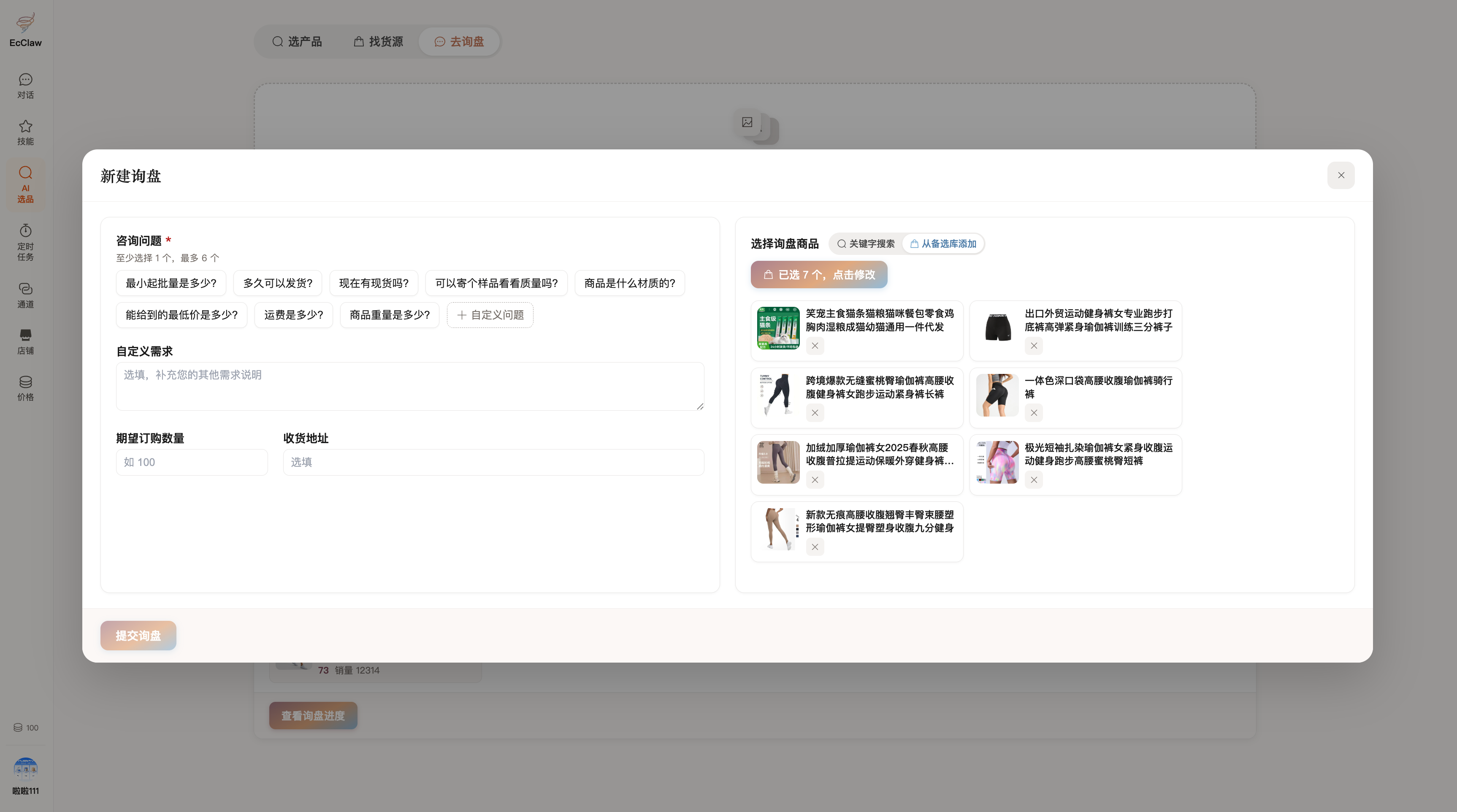This screenshot has height=812, width=1457.
Task: Remove the 笑宠主食猫条 cat food product
Action: (815, 346)
